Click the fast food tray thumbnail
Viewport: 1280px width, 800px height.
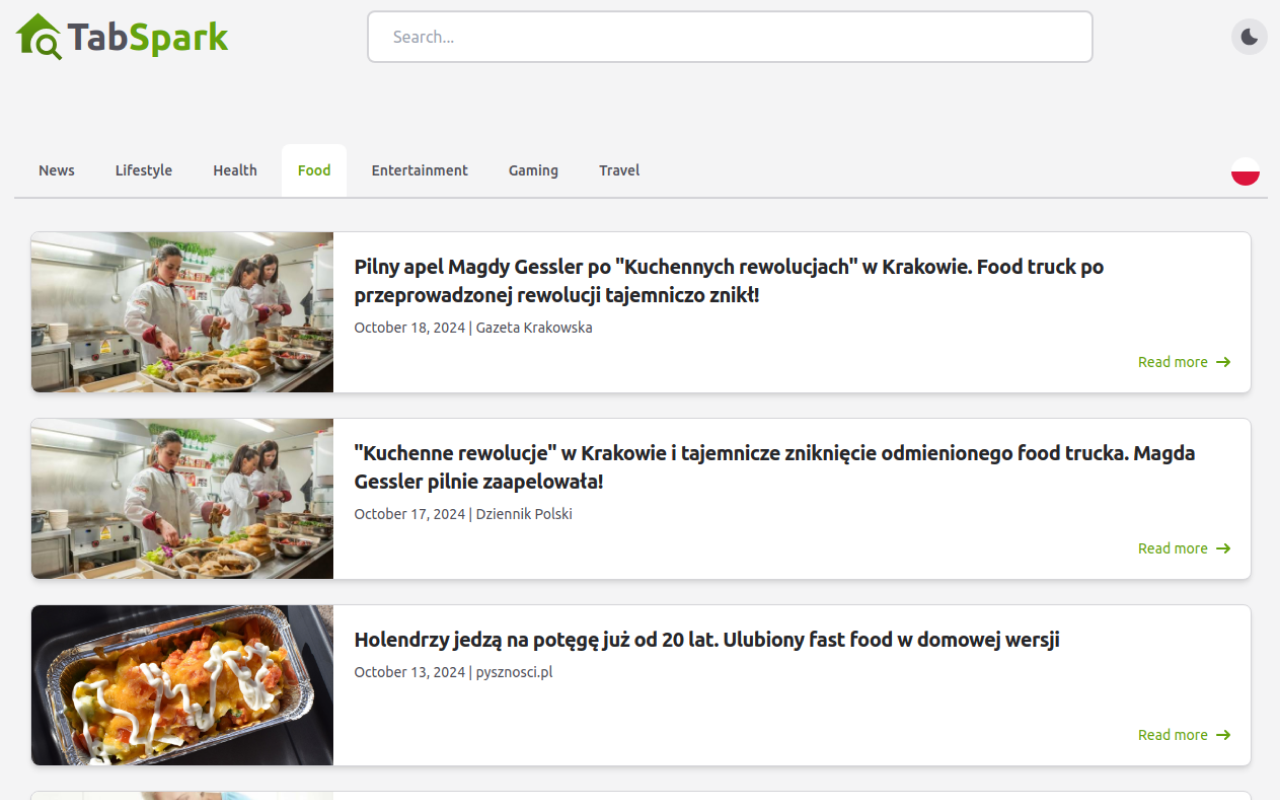click(x=182, y=685)
